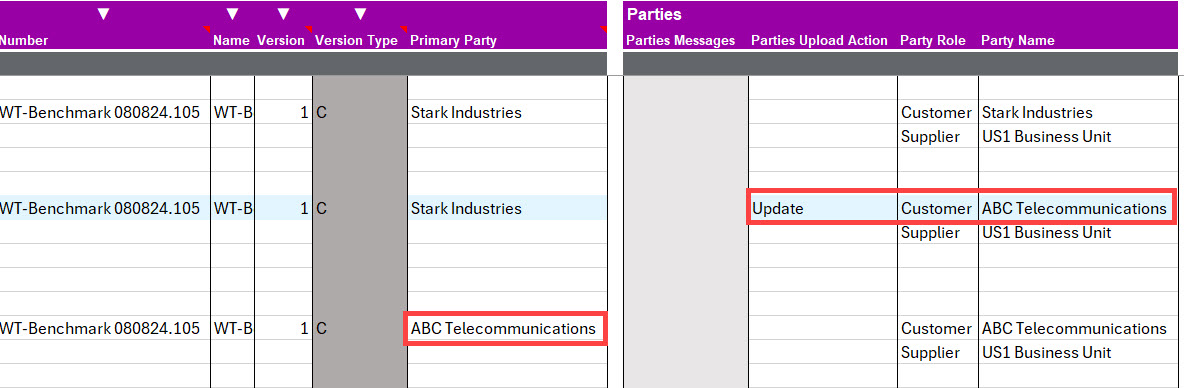The height and width of the screenshot is (388, 1184).
Task: Select the Parties Upload Action header
Action: pos(819,41)
